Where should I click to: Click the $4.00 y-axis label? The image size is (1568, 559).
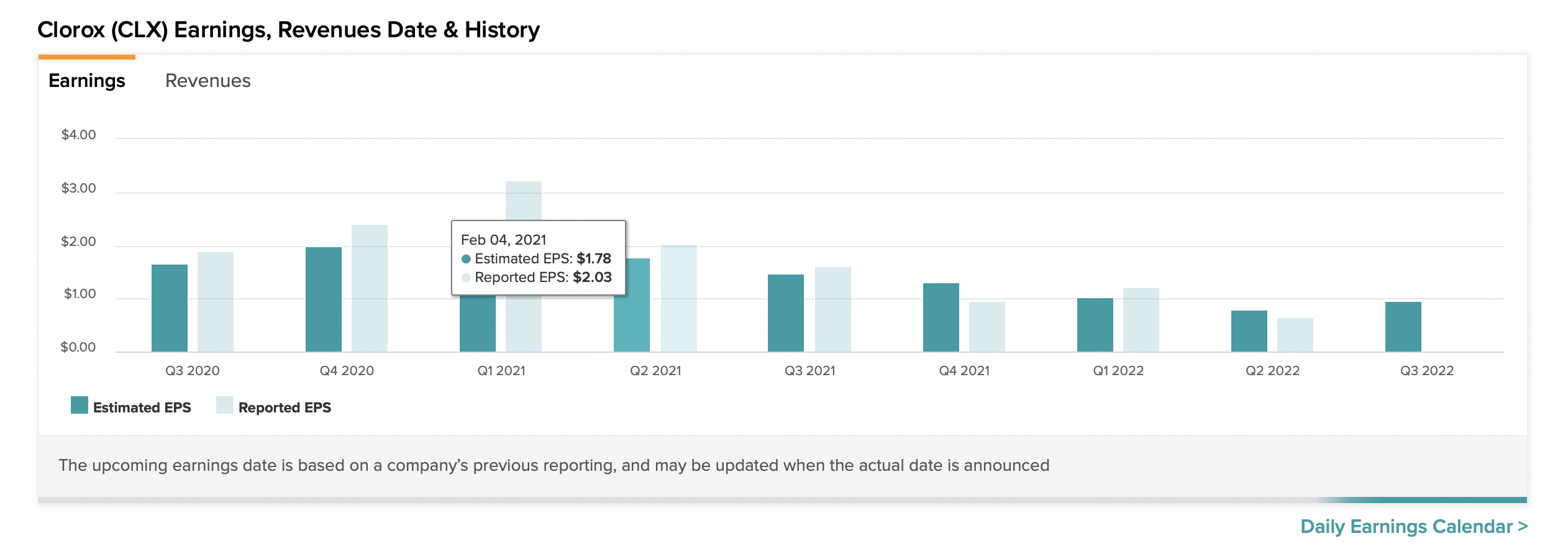pyautogui.click(x=78, y=135)
